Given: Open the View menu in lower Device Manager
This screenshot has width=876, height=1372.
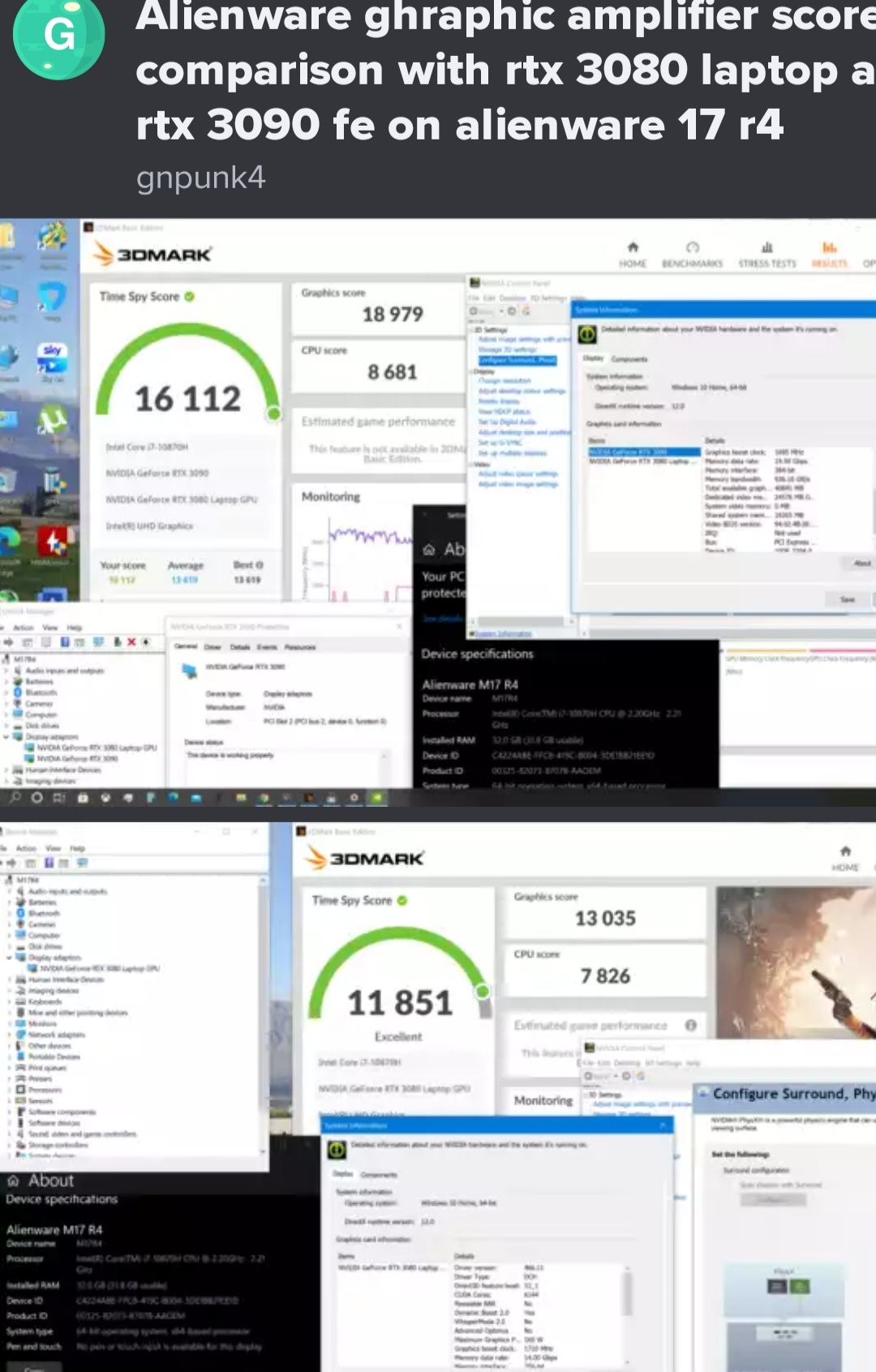Looking at the screenshot, I should [54, 848].
